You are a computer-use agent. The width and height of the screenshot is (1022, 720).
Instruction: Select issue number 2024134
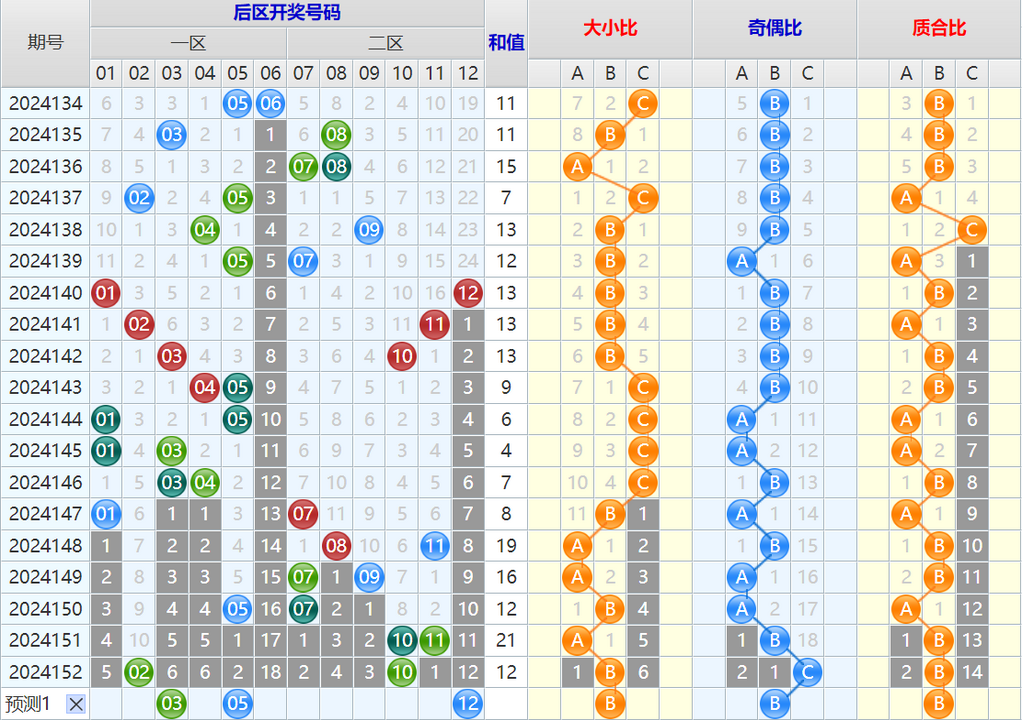tap(46, 104)
